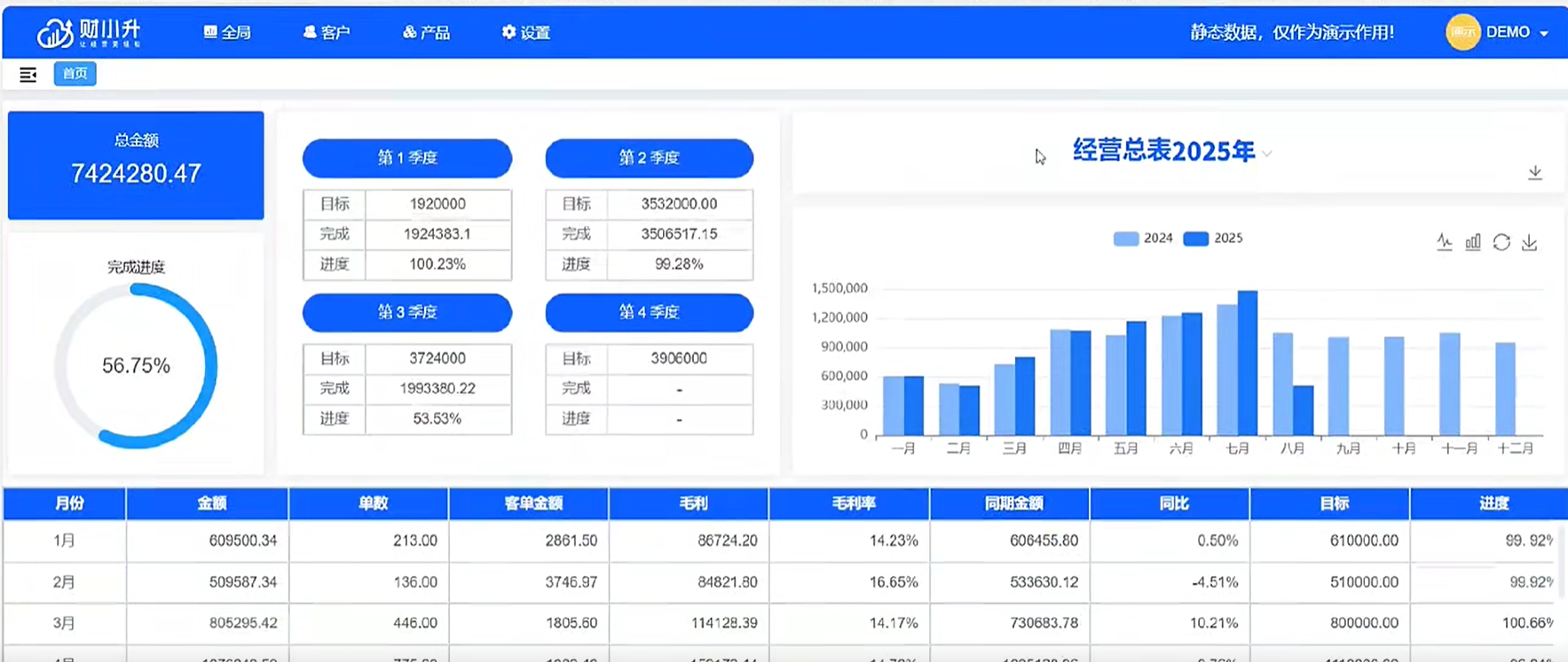Click the 进度 column header in table
The height and width of the screenshot is (662, 1568).
coord(1489,503)
